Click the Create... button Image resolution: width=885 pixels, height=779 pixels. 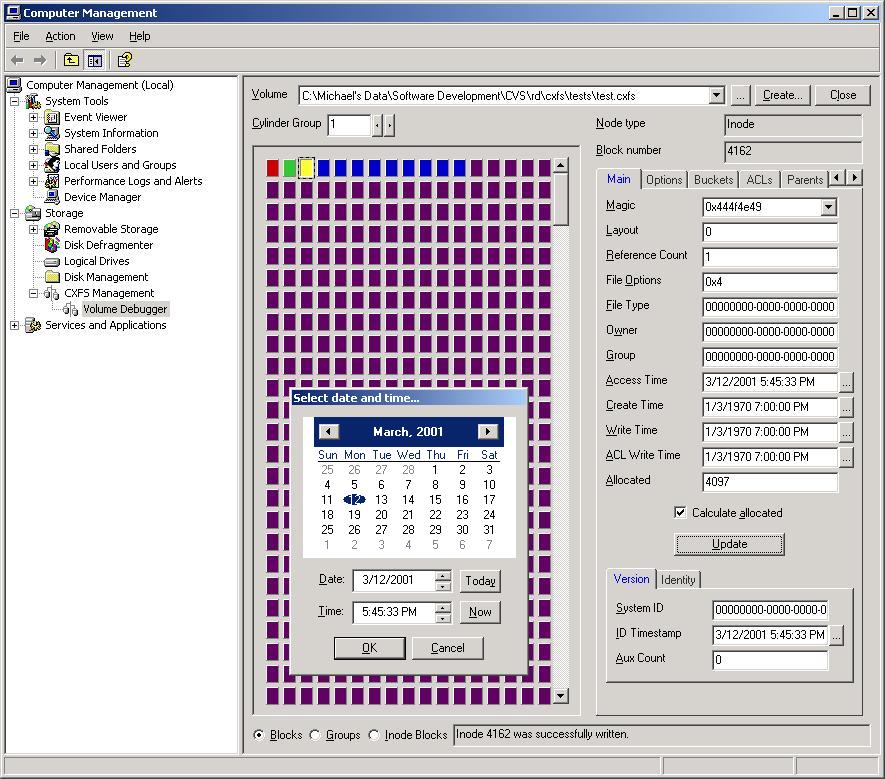coord(782,95)
